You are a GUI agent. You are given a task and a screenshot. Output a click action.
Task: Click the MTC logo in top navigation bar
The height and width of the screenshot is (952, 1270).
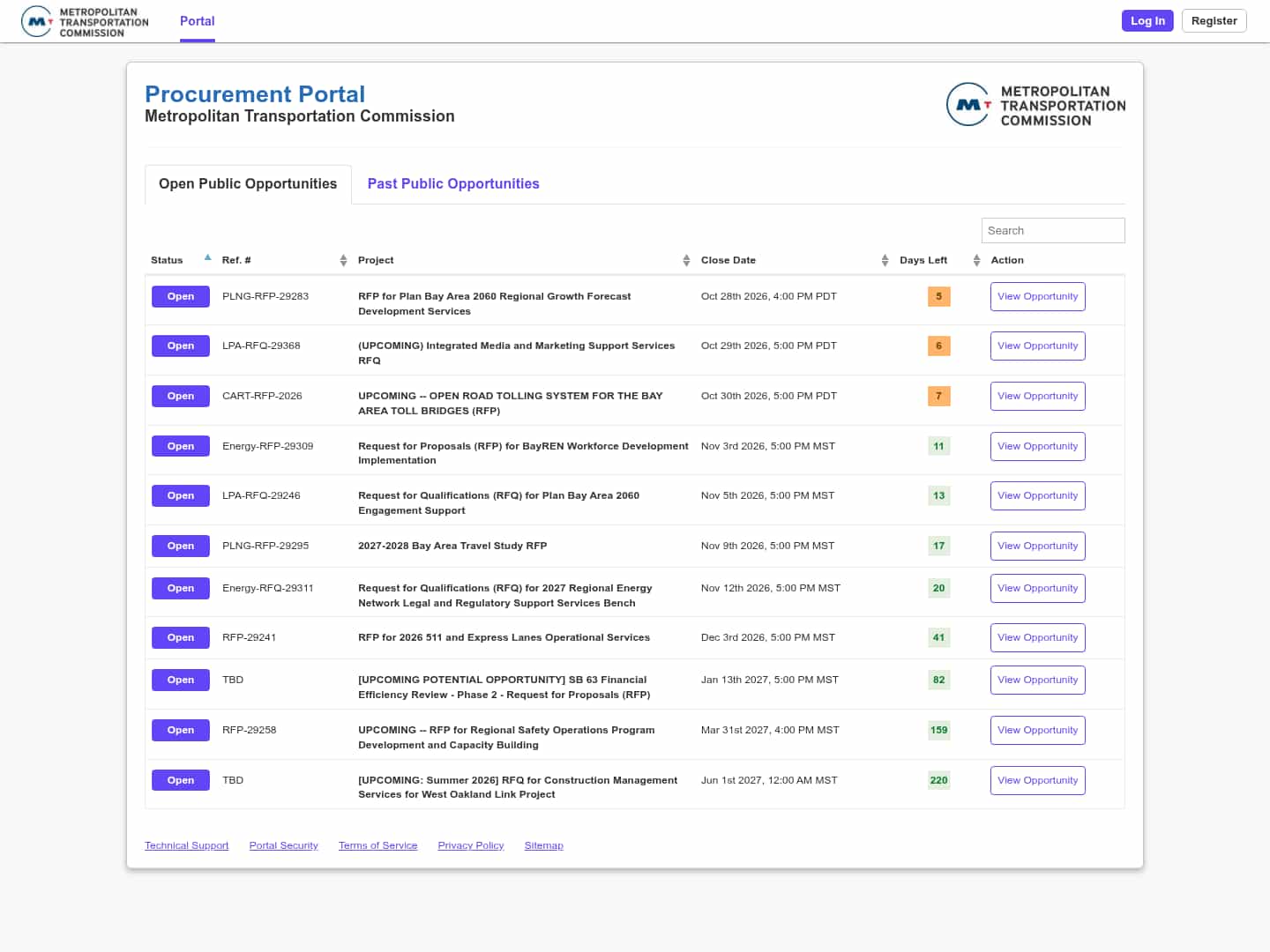[x=85, y=22]
